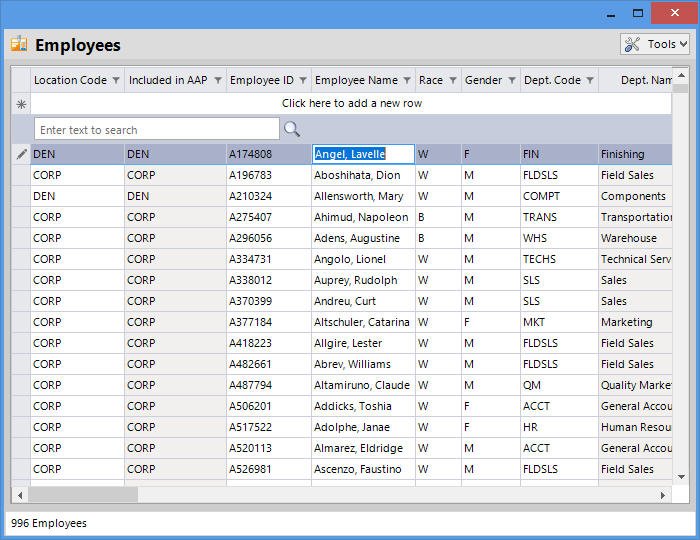Sort by Employee Name column header
Screen dimensions: 700x540
pos(355,80)
